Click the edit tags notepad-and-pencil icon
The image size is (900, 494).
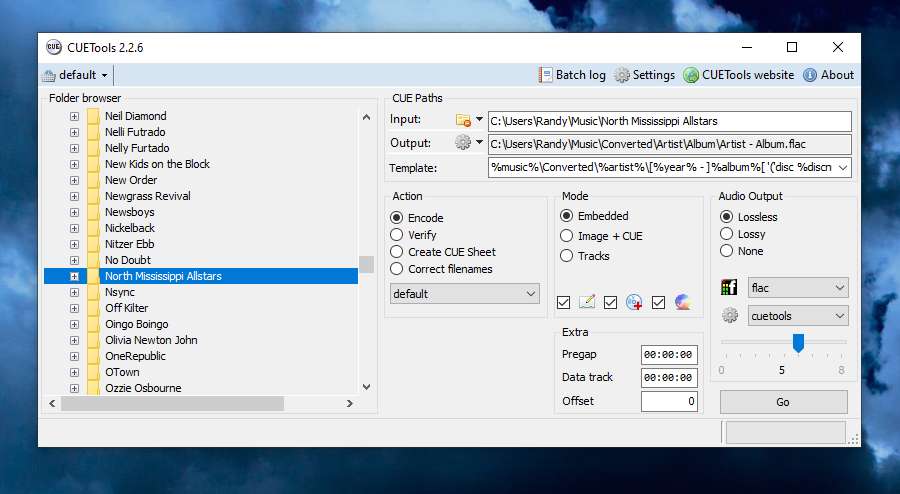[587, 302]
